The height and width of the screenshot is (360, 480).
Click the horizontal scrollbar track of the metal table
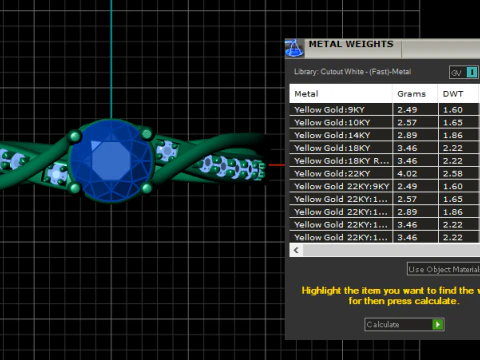pyautogui.click(x=391, y=250)
